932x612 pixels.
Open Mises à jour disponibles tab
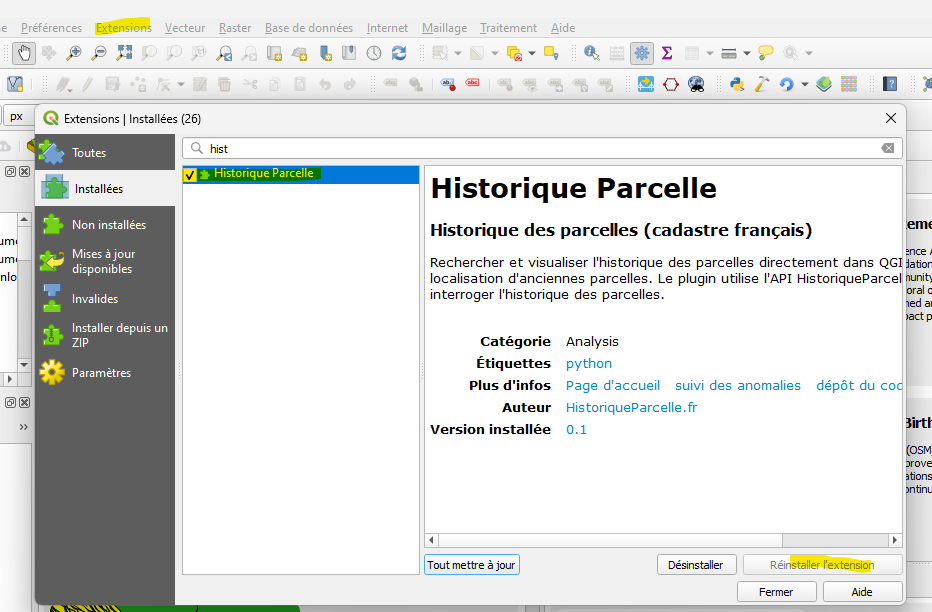click(105, 261)
